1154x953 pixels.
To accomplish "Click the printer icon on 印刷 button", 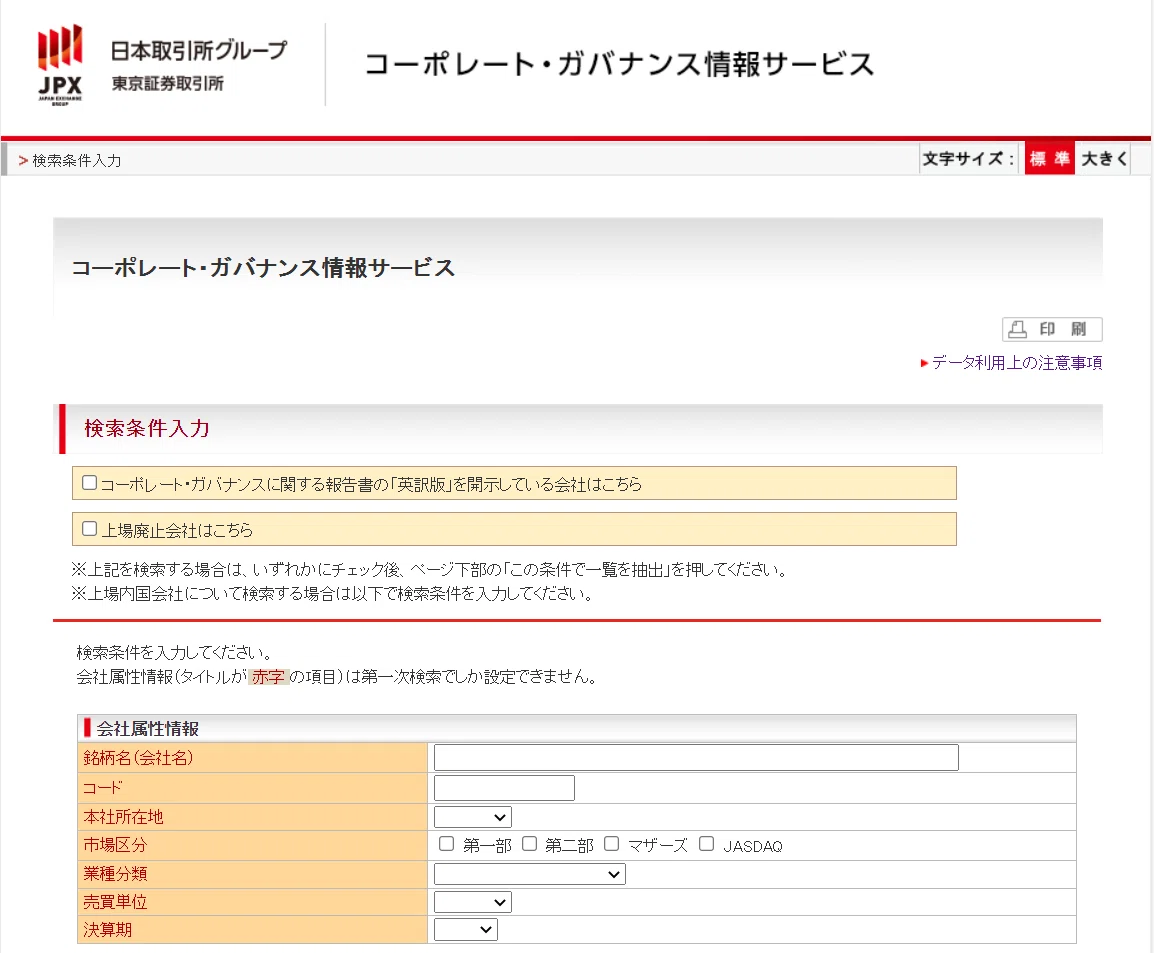I will pos(1018,329).
